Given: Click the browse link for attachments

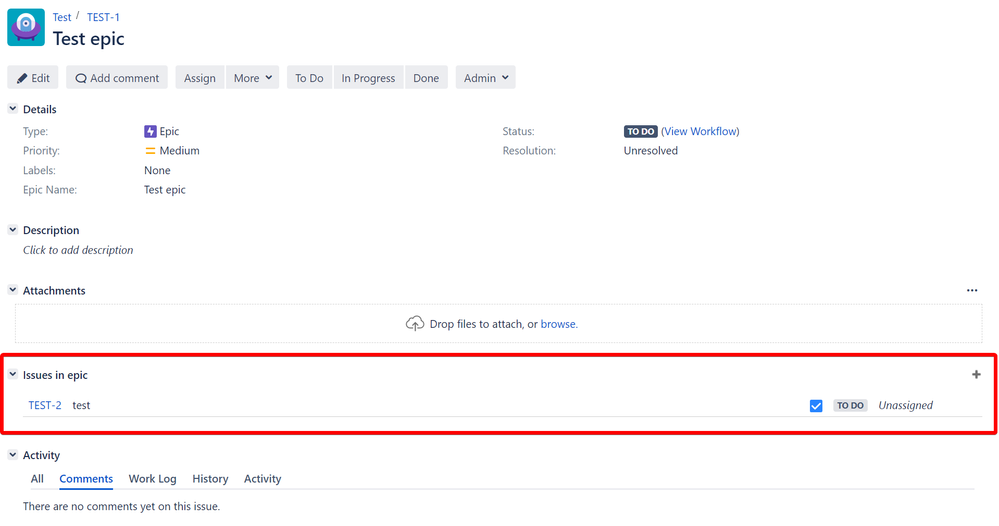Looking at the screenshot, I should 559,324.
